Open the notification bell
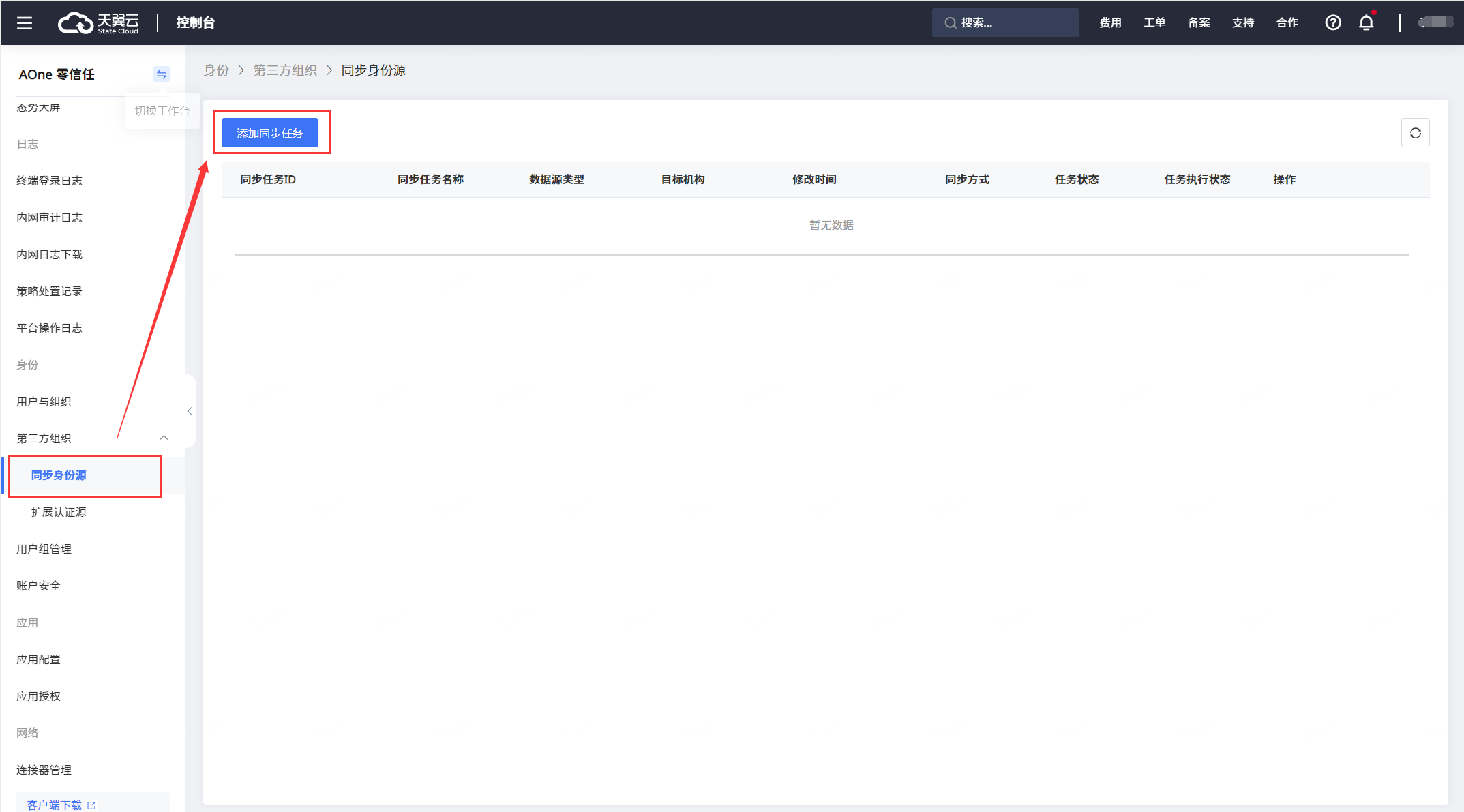1464x812 pixels. (1366, 22)
